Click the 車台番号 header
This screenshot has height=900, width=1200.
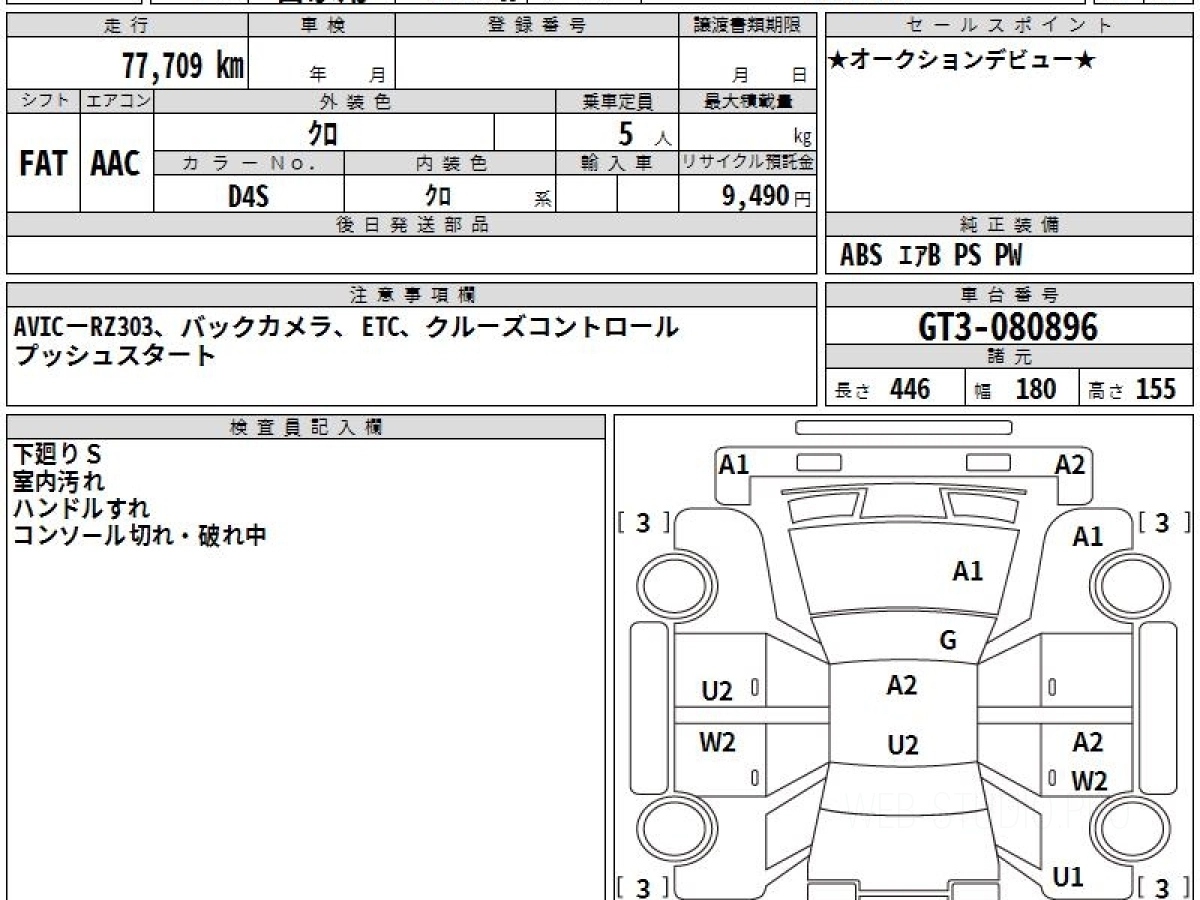click(x=1010, y=295)
